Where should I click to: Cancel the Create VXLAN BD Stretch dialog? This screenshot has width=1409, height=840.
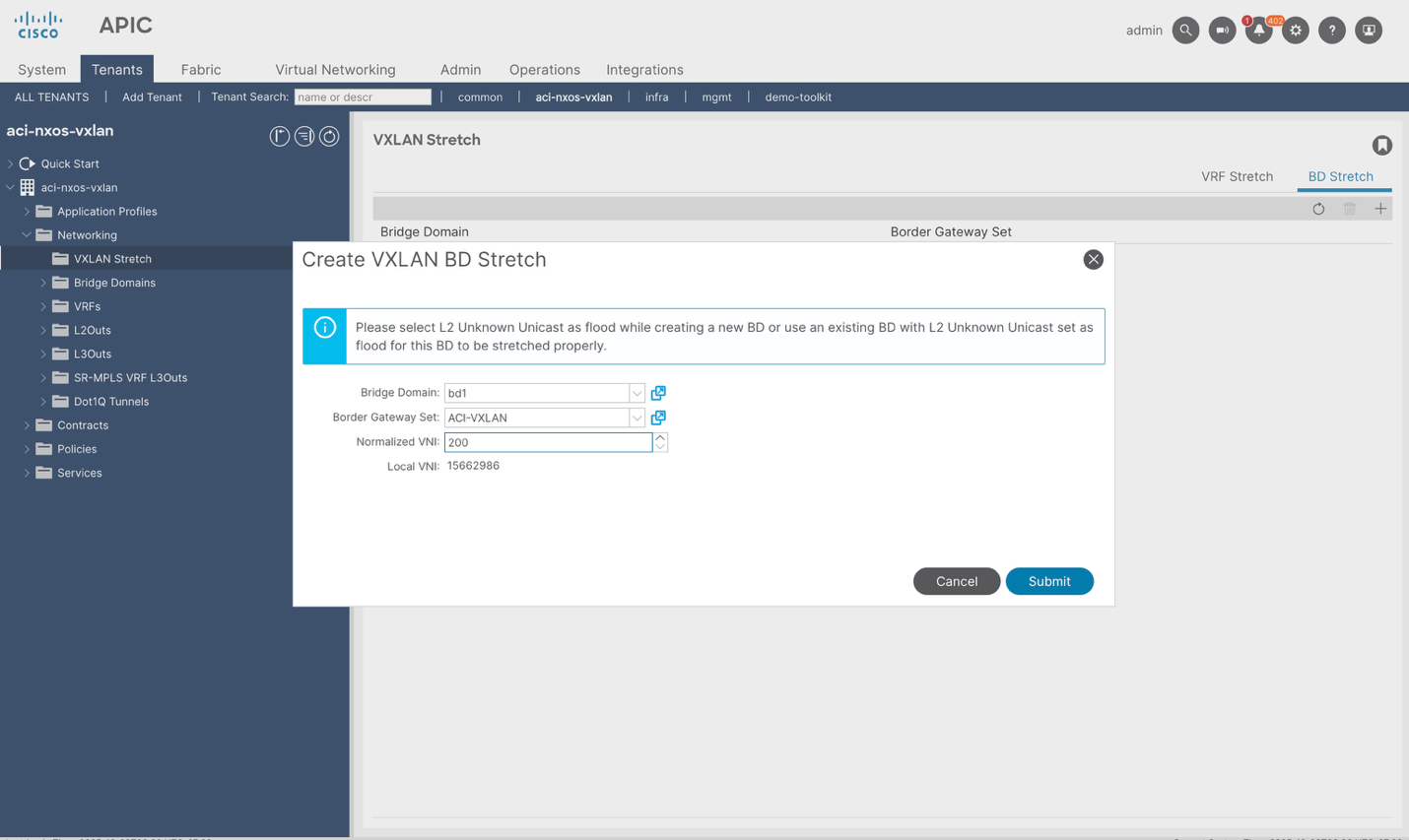pyautogui.click(x=957, y=582)
